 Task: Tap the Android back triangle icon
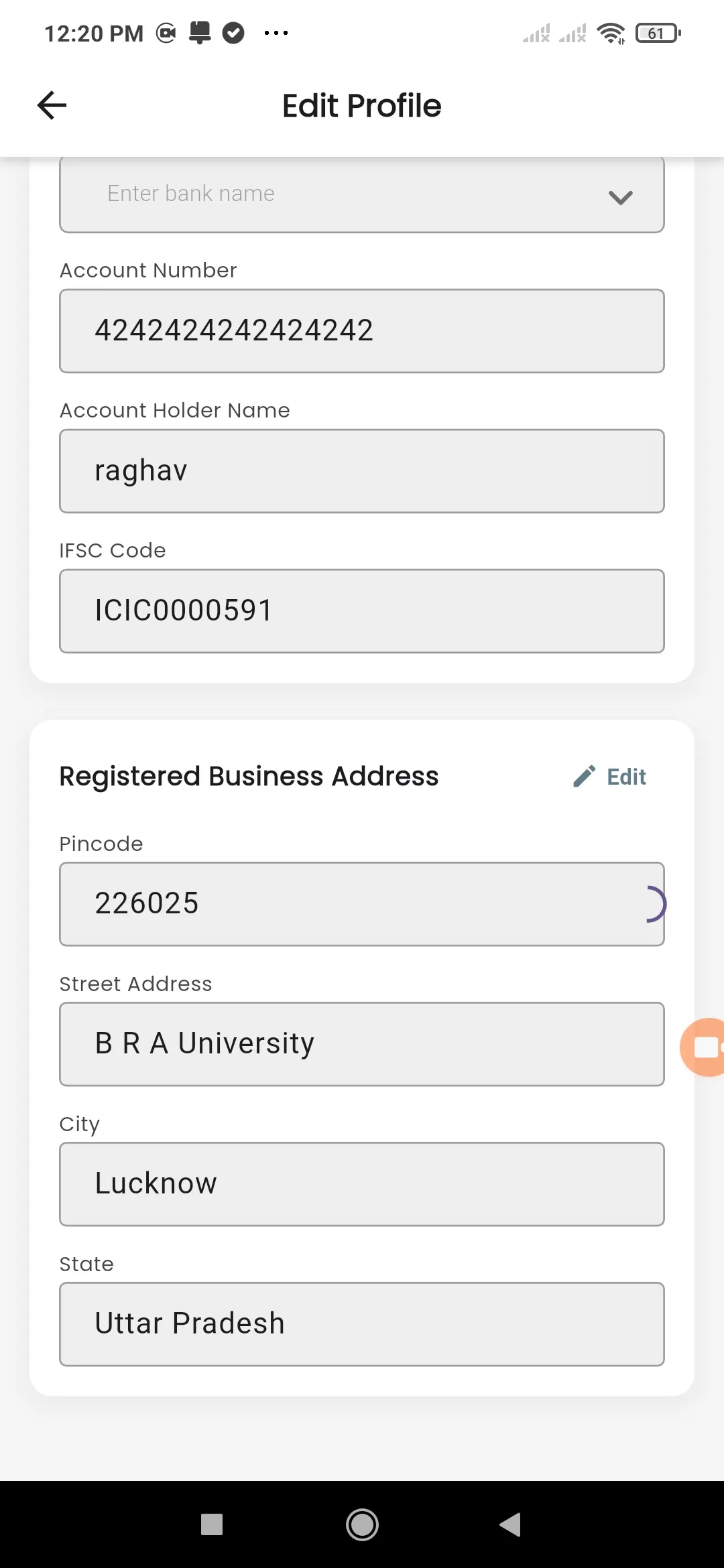(510, 1524)
